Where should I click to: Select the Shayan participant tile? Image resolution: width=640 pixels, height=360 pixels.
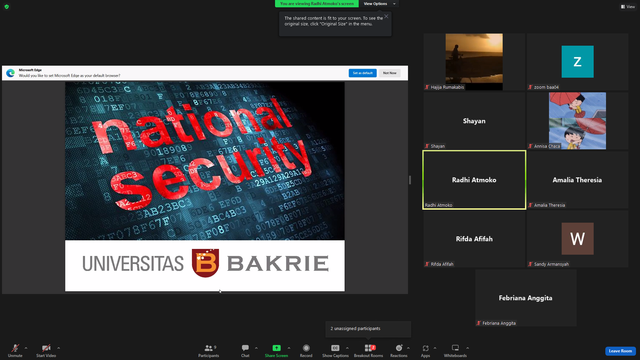point(474,120)
